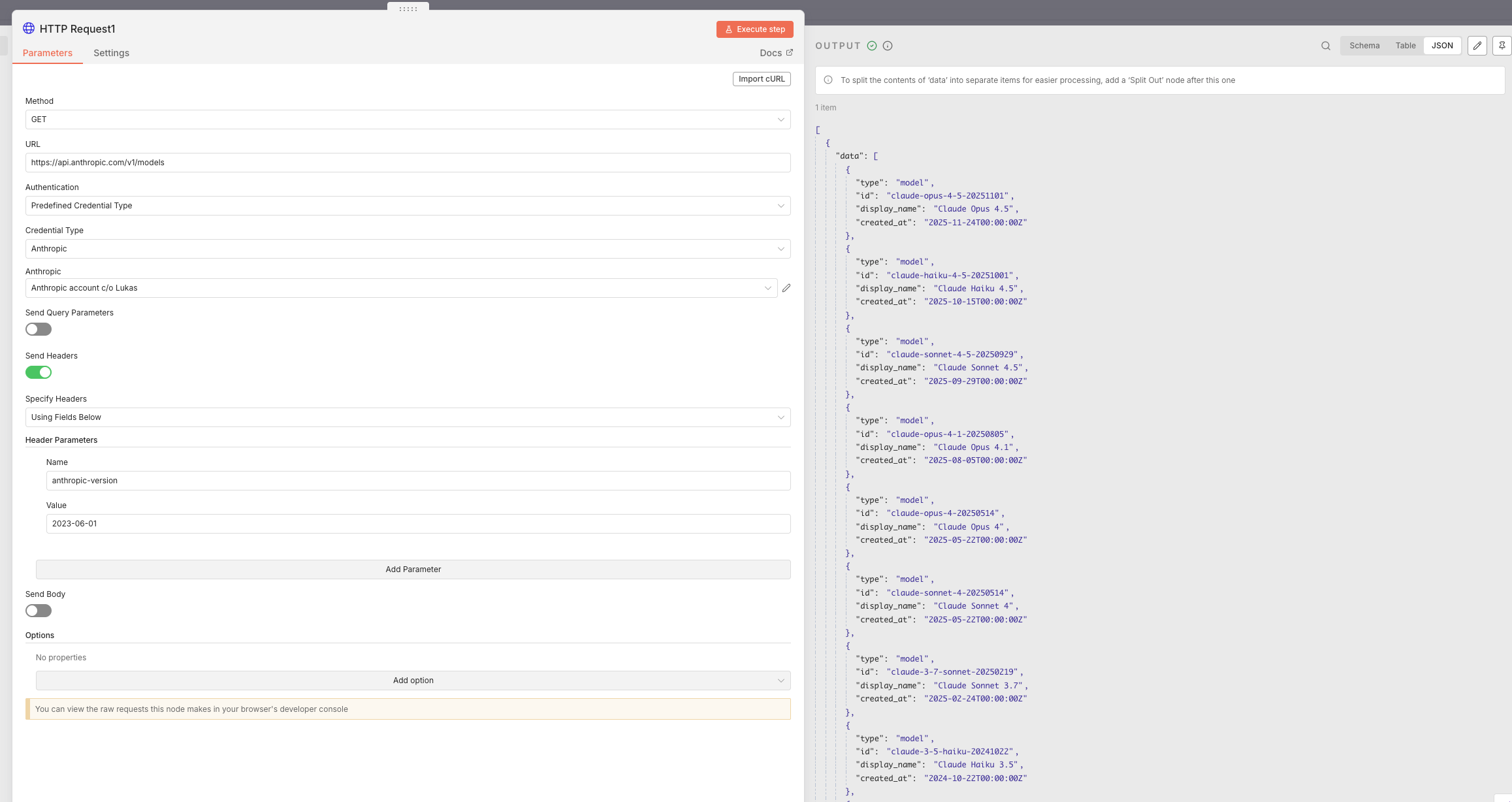Enable the Send Query Parameters toggle
The image size is (1512, 802).
[x=39, y=329]
